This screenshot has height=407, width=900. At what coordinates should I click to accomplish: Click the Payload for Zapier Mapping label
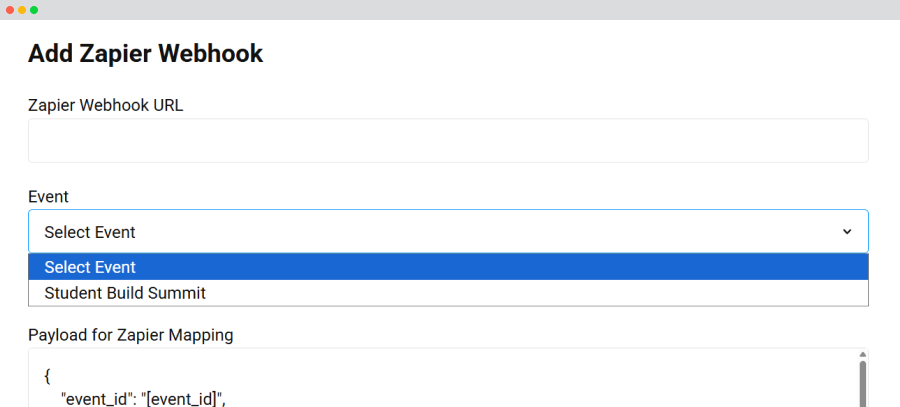(130, 335)
